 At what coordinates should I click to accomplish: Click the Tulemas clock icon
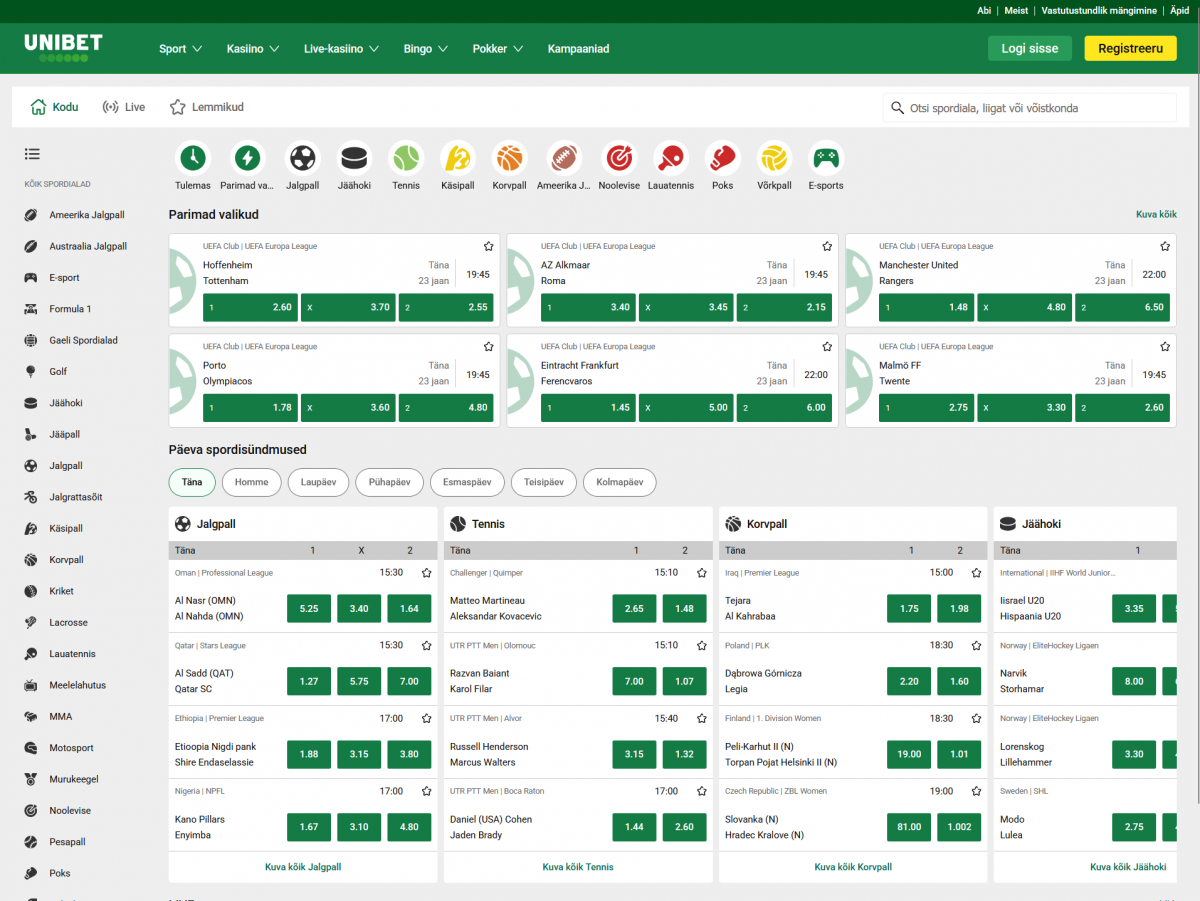click(x=193, y=158)
